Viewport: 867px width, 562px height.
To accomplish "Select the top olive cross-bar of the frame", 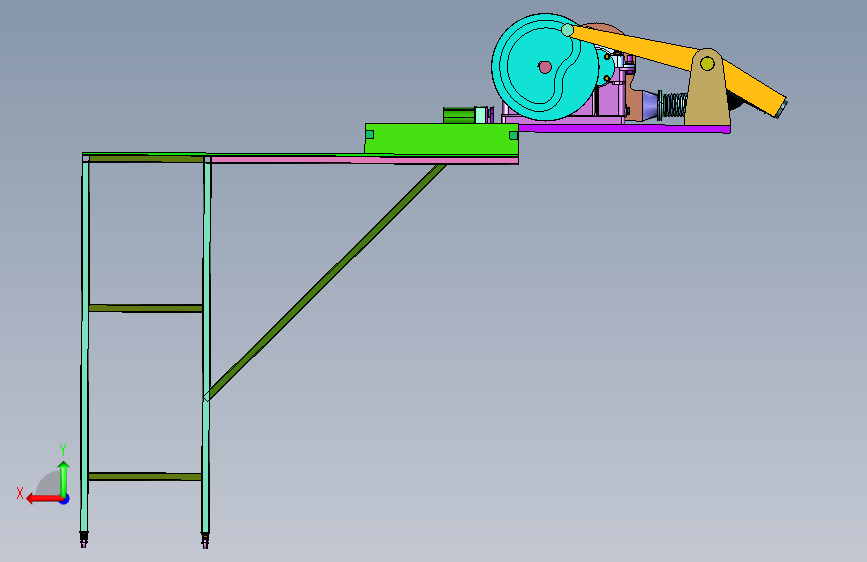I will 147,159.
